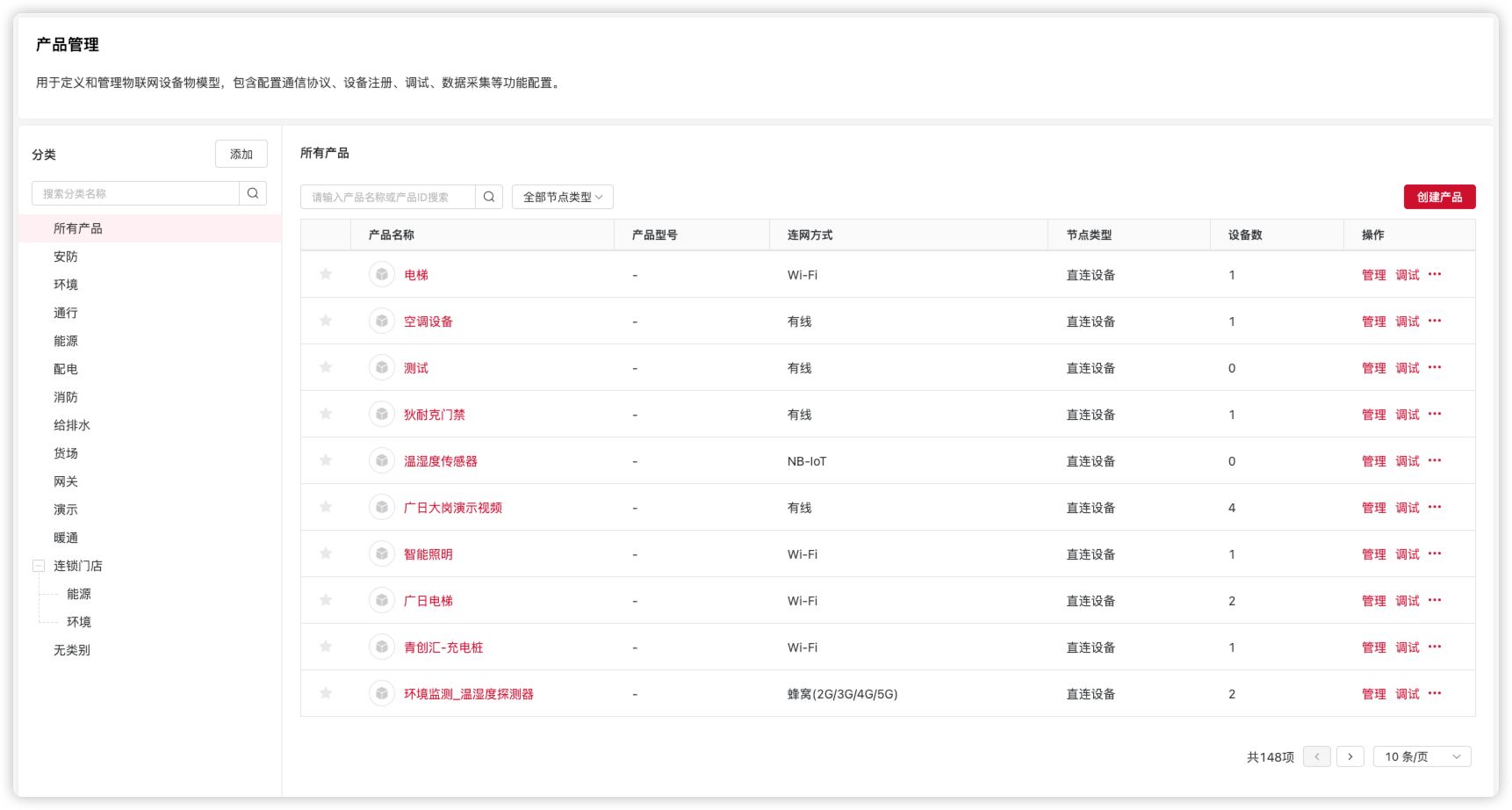Star the 狄耐克门禁 product row

click(326, 414)
